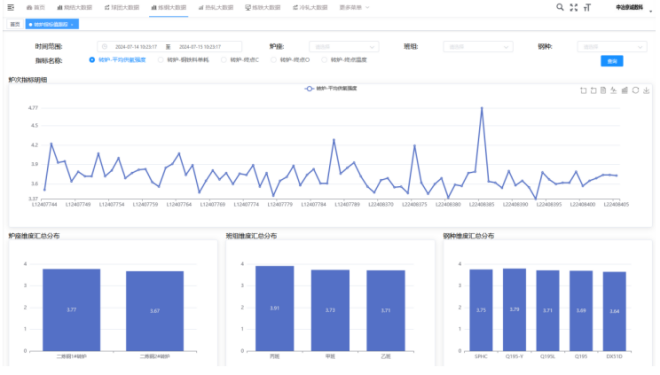Viewport: 660px width, 375px height.
Task: Open the 更多菜单 top menu
Action: pyautogui.click(x=354, y=8)
